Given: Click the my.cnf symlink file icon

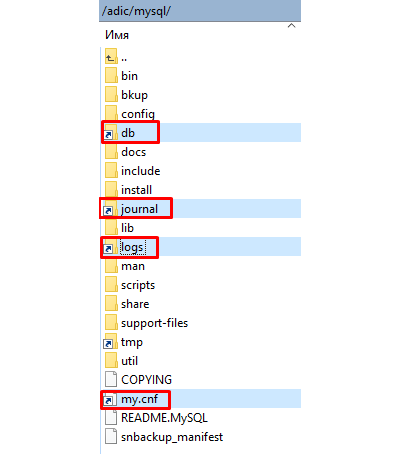Looking at the screenshot, I should pyautogui.click(x=110, y=399).
